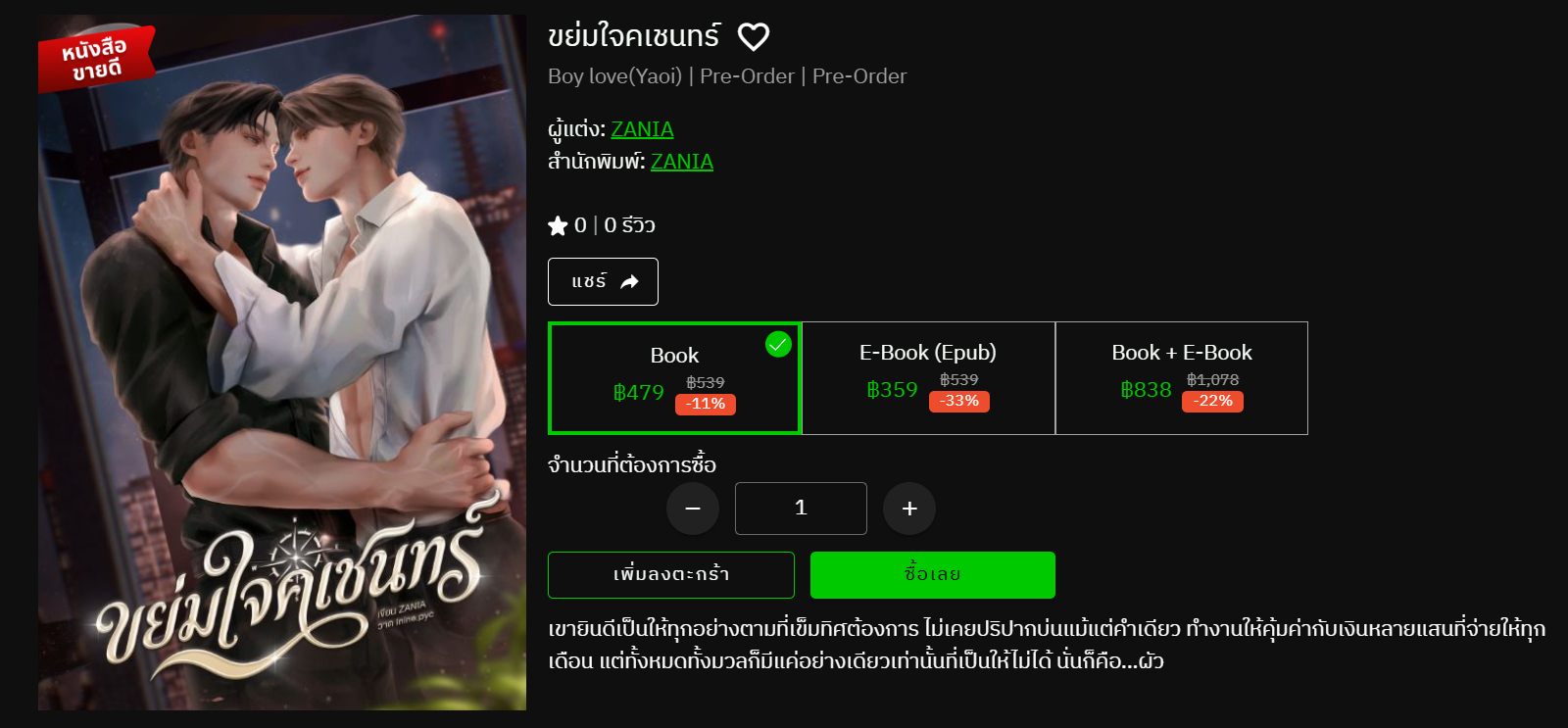Select the Book format option
1568x728 pixels.
click(674, 378)
